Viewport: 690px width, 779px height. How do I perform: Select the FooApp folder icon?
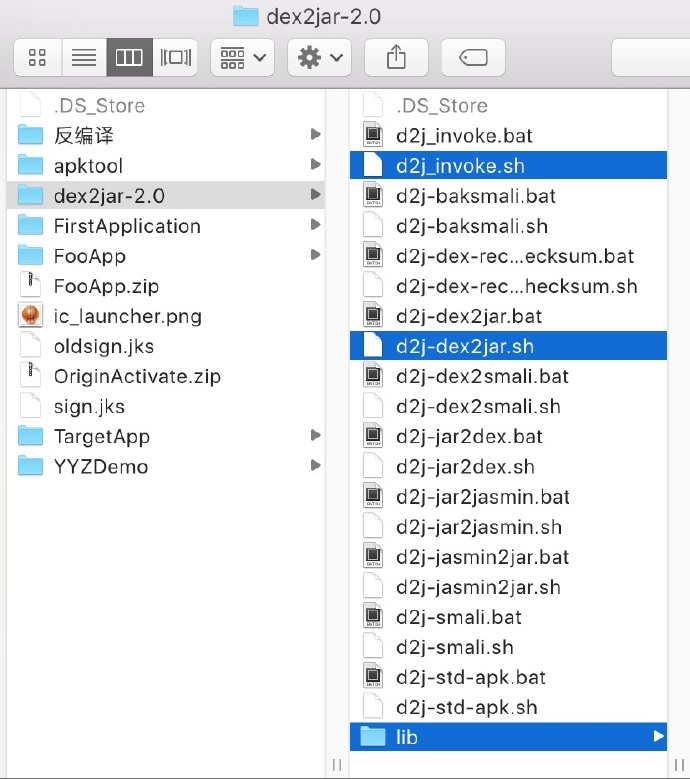coord(30,256)
